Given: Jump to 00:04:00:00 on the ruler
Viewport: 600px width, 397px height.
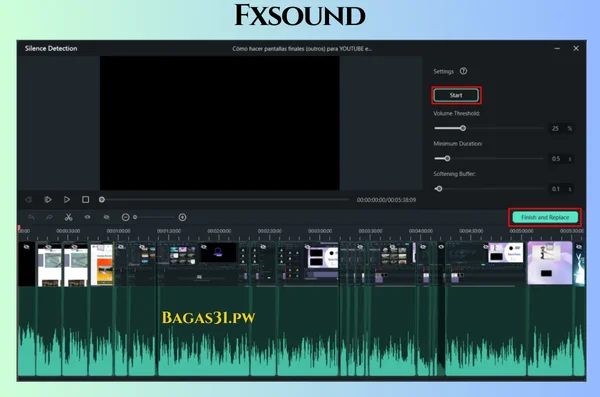Looking at the screenshot, I should (x=421, y=231).
